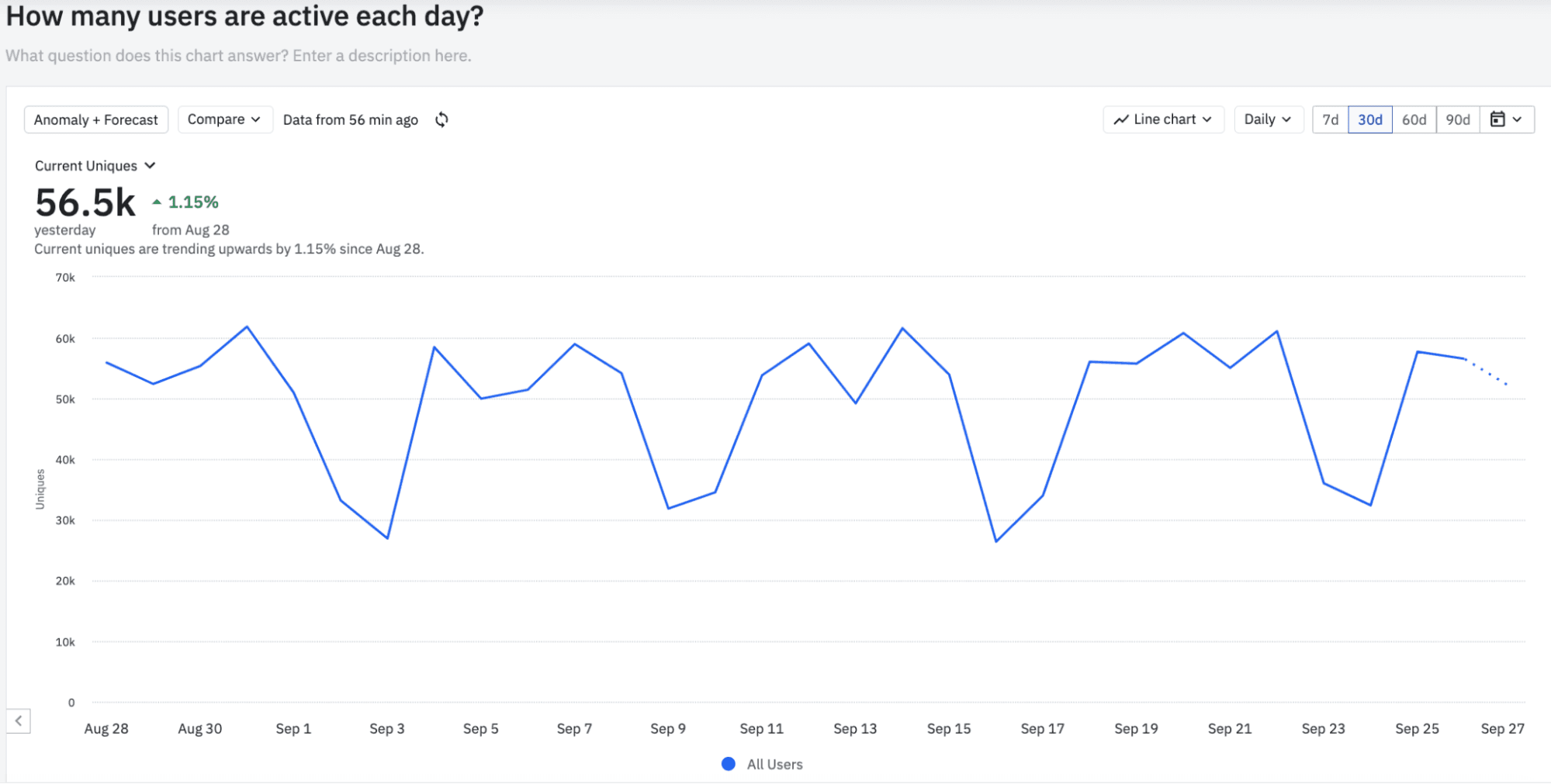Screen dimensions: 1551x784
Task: Activate the 90d time range option
Action: [1458, 119]
